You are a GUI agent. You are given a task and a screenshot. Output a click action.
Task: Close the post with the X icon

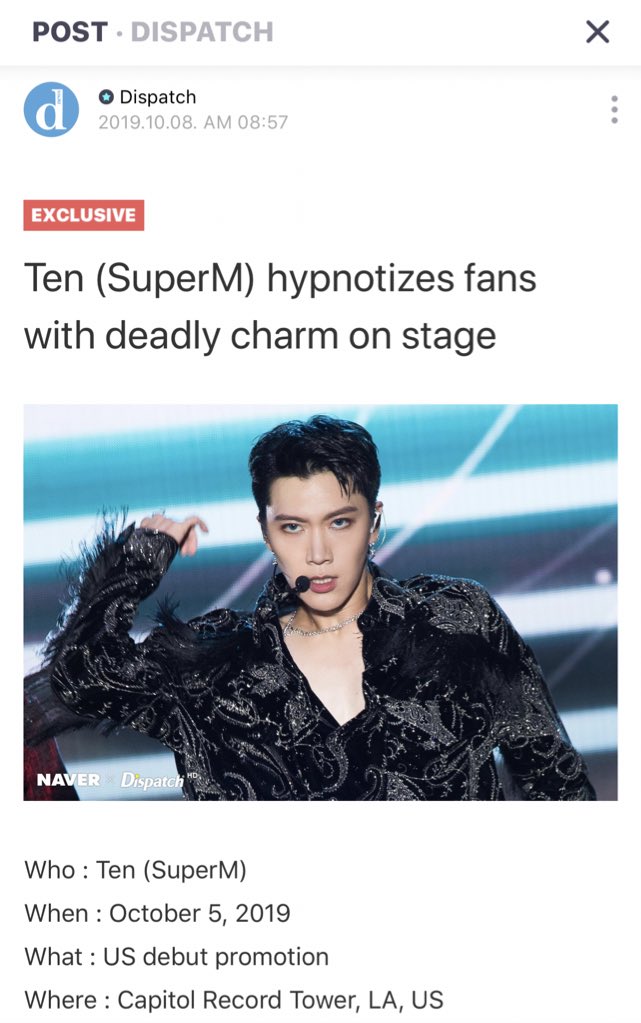[x=597, y=31]
